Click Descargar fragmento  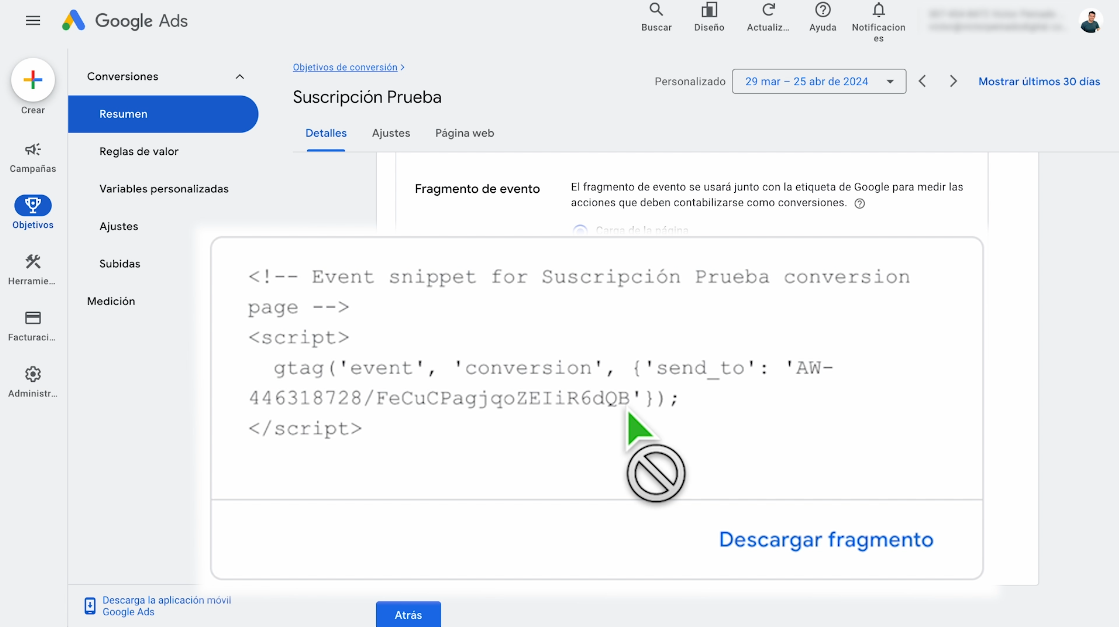[826, 539]
